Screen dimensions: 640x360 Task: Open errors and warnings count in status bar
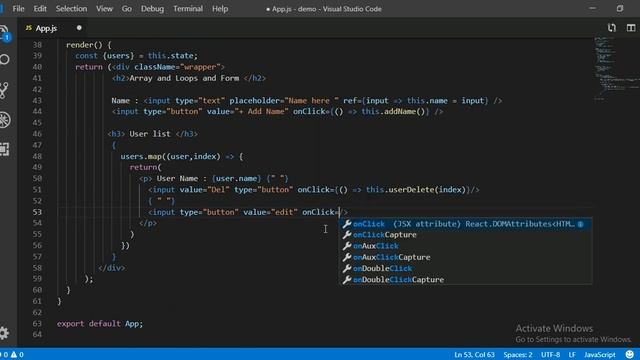(12, 355)
